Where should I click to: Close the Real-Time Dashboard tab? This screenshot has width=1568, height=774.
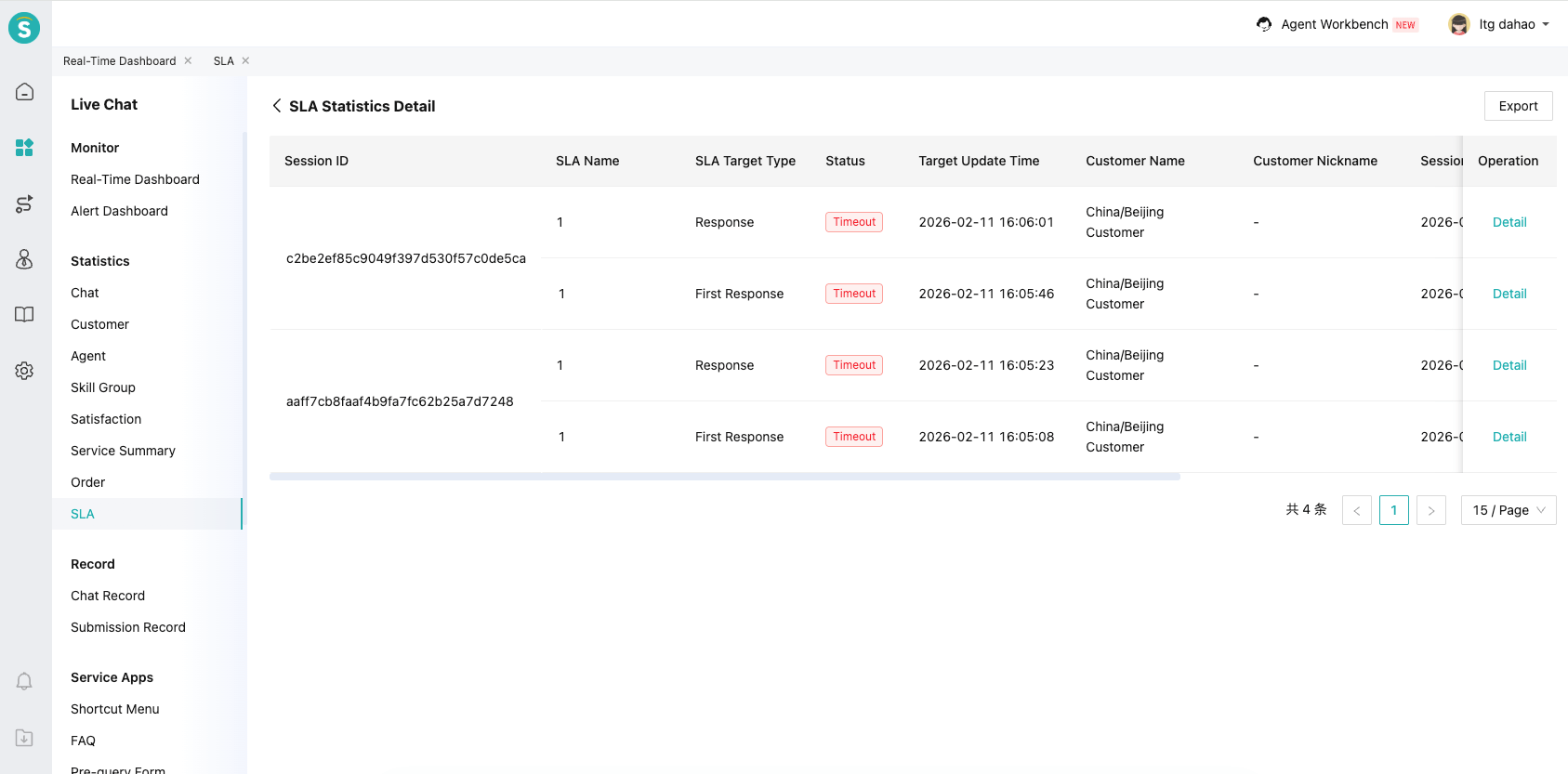[x=188, y=60]
